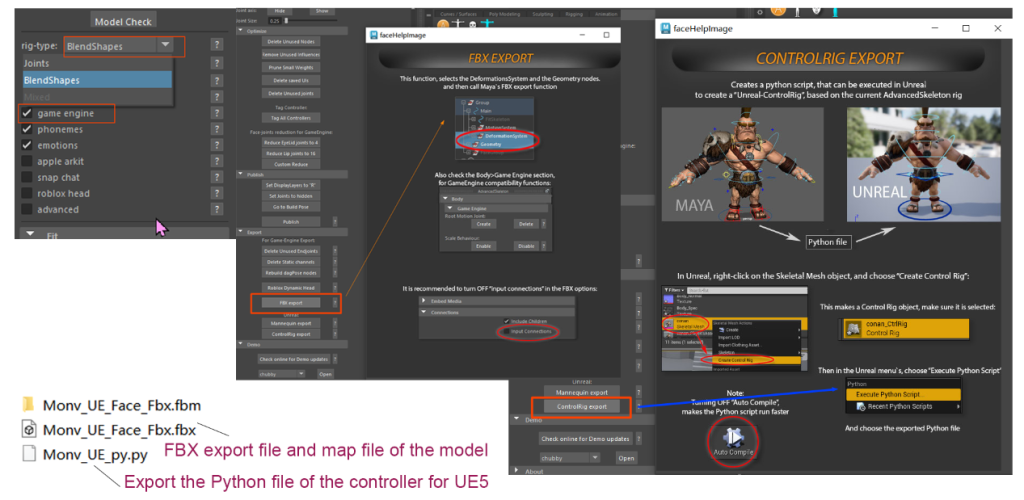Enable the apple arkit checkbox
The image size is (1024, 500).
tap(27, 161)
